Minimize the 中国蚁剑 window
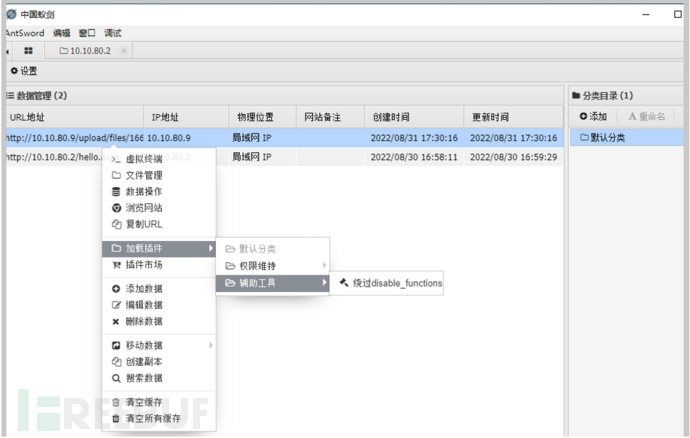This screenshot has width=690, height=438. 646,15
